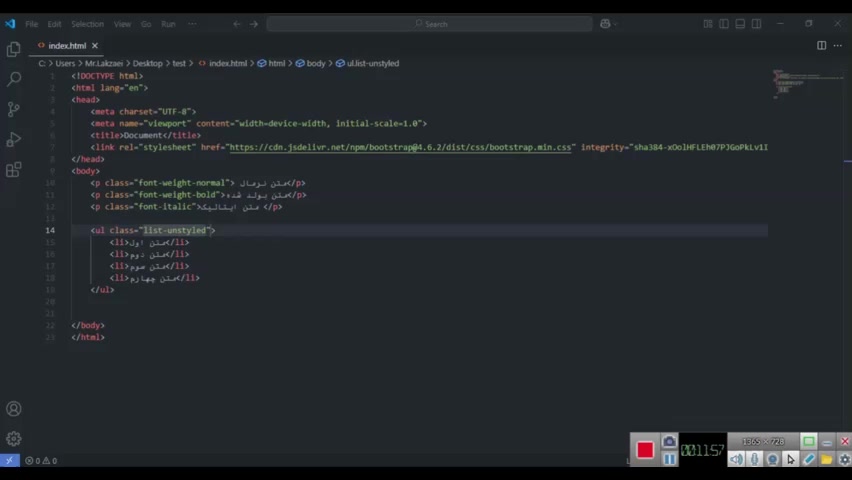
Task: Open the Go menu
Action: click(146, 24)
